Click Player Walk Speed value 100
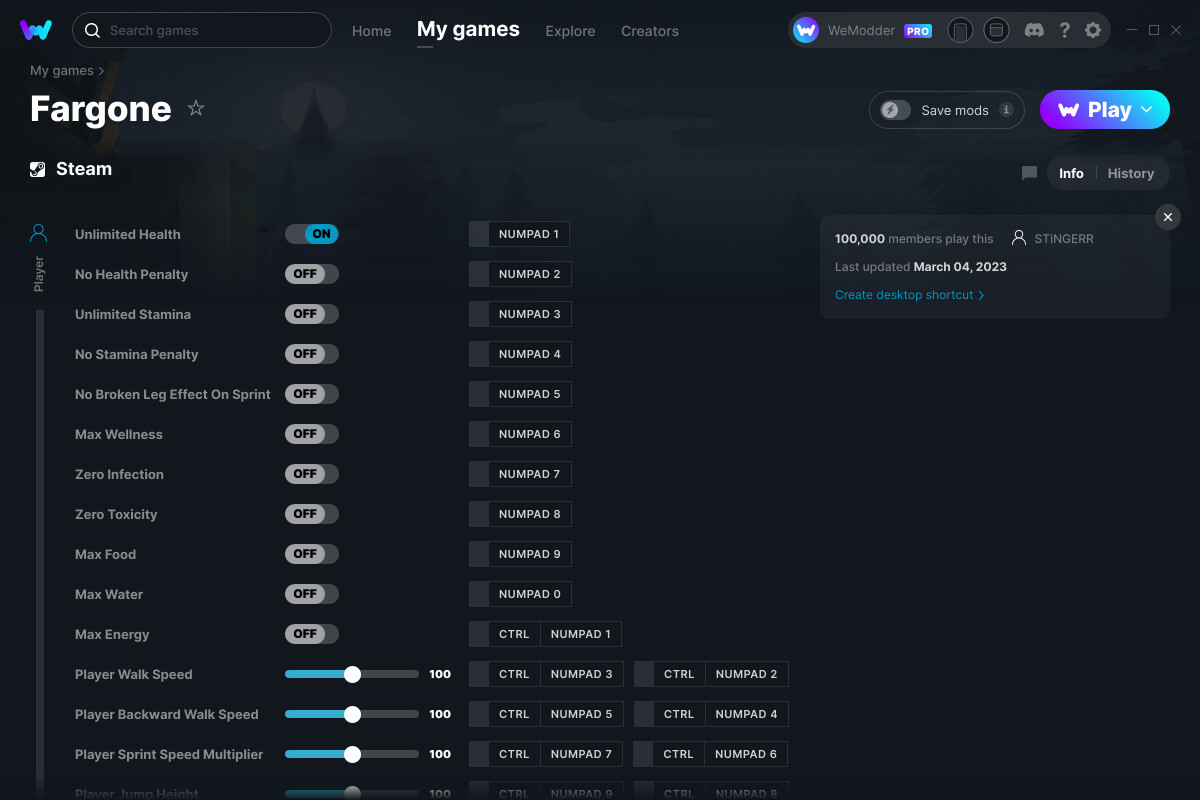This screenshot has height=800, width=1200. point(440,674)
